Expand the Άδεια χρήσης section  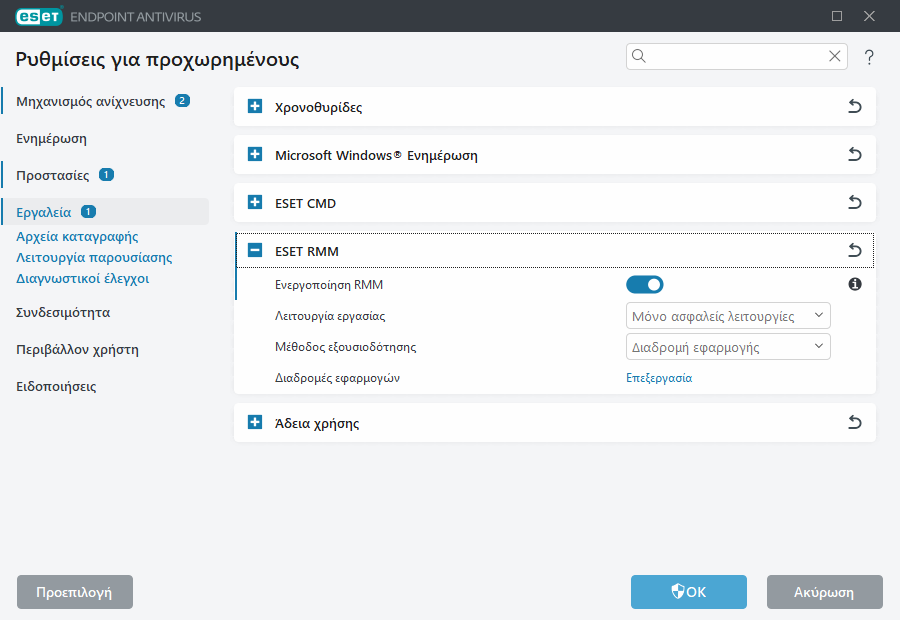tap(255, 423)
